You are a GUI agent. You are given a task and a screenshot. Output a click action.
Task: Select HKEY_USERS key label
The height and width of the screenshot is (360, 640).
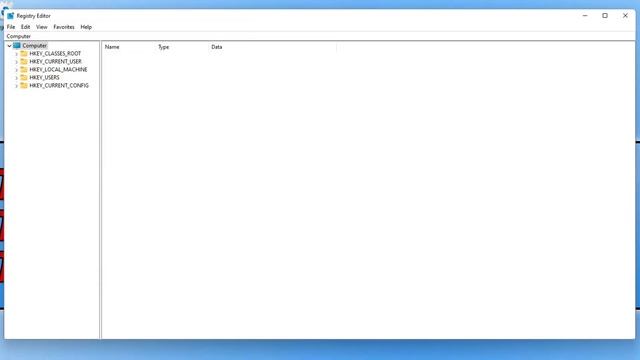(x=44, y=77)
